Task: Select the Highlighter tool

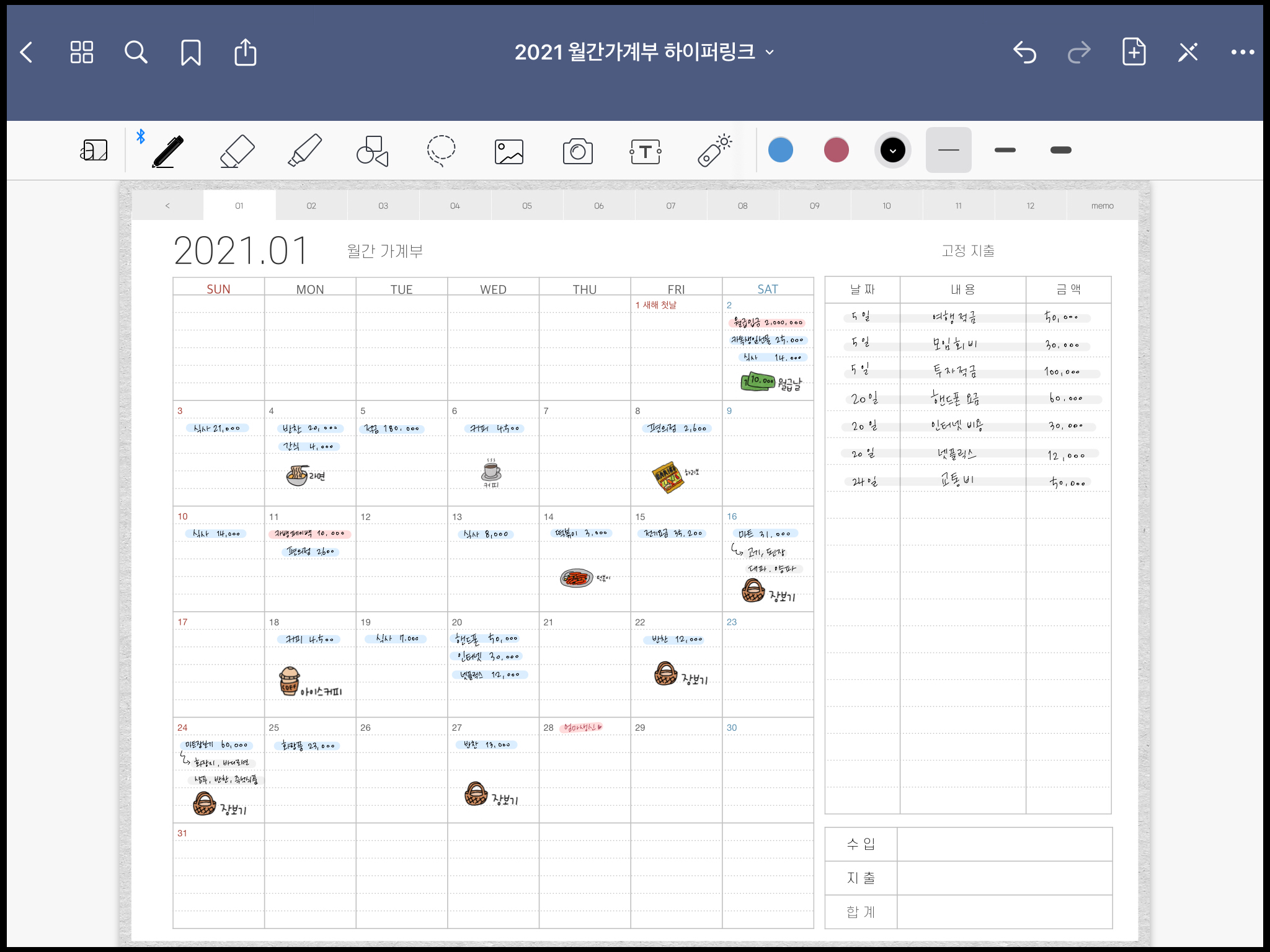Action: [x=304, y=151]
